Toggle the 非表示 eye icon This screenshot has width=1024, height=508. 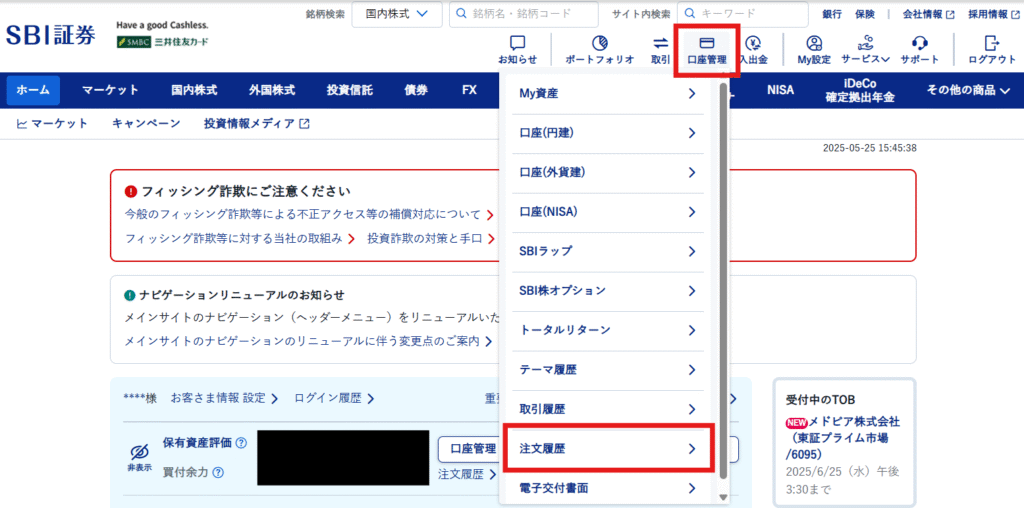click(139, 456)
